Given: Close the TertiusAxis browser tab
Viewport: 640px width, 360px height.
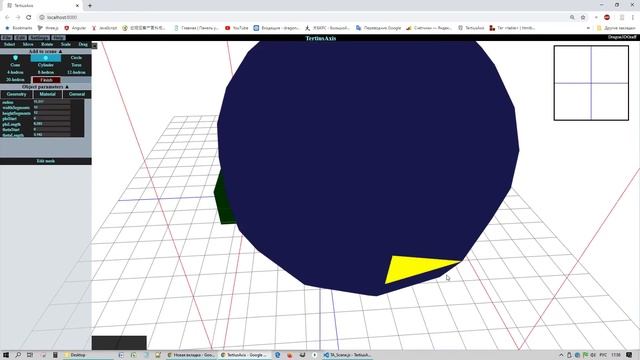Looking at the screenshot, I should point(77,6).
